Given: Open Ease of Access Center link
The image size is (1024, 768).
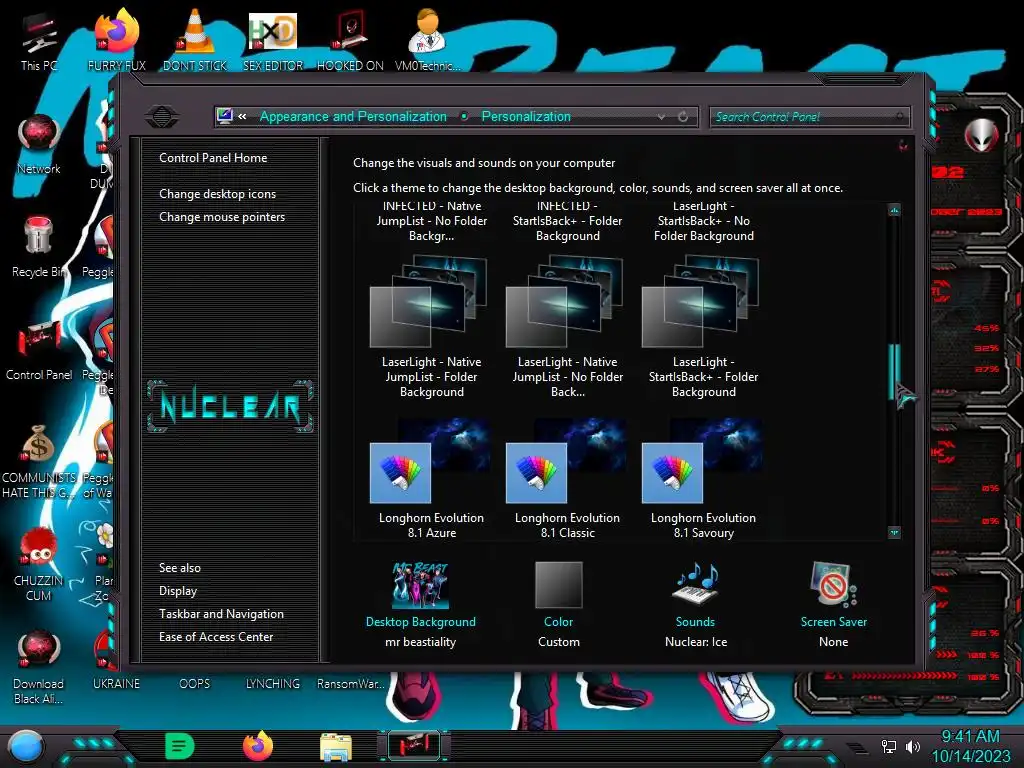Looking at the screenshot, I should [216, 637].
